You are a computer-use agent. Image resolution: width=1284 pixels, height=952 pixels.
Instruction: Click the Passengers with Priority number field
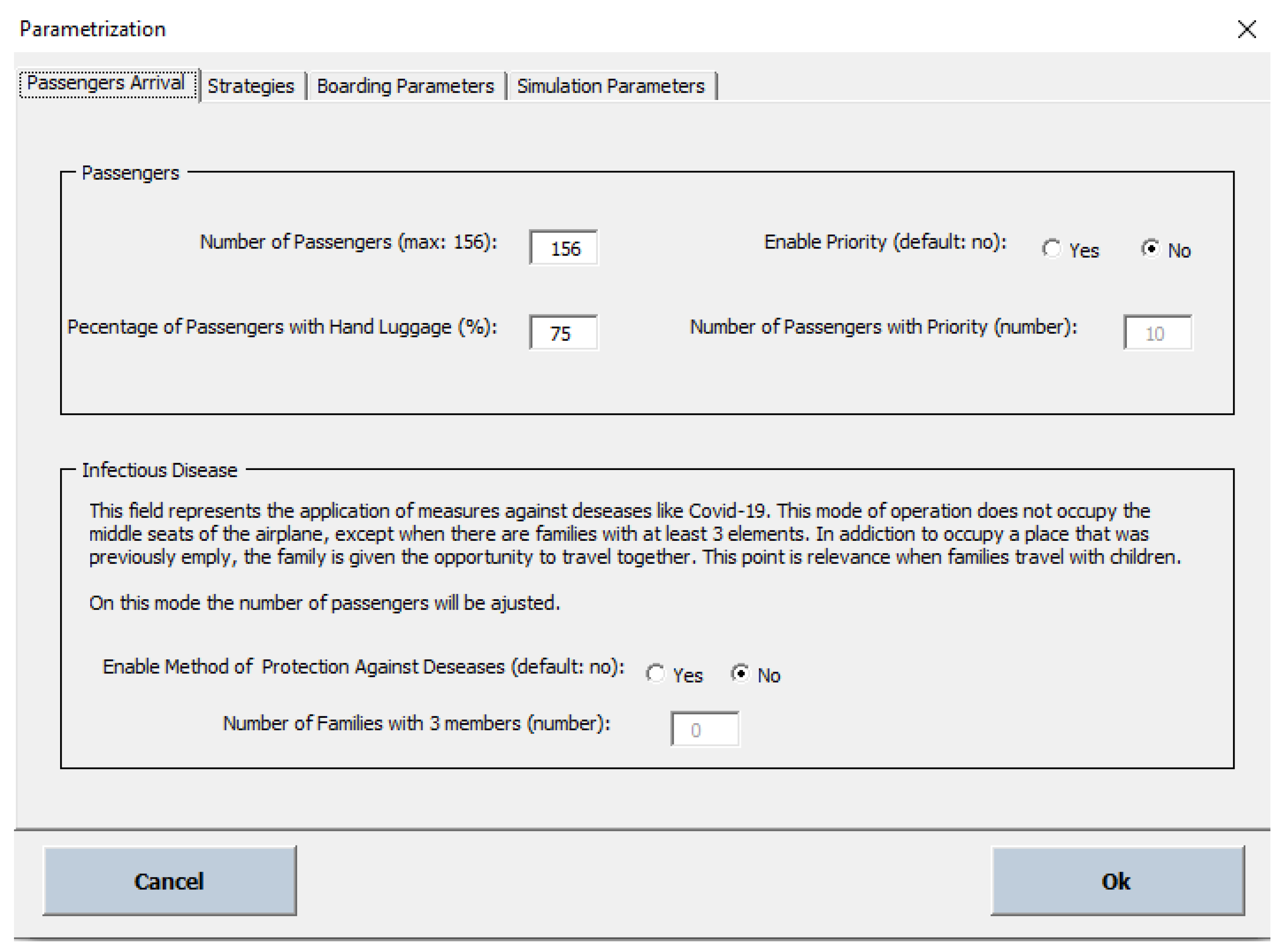tap(1157, 333)
